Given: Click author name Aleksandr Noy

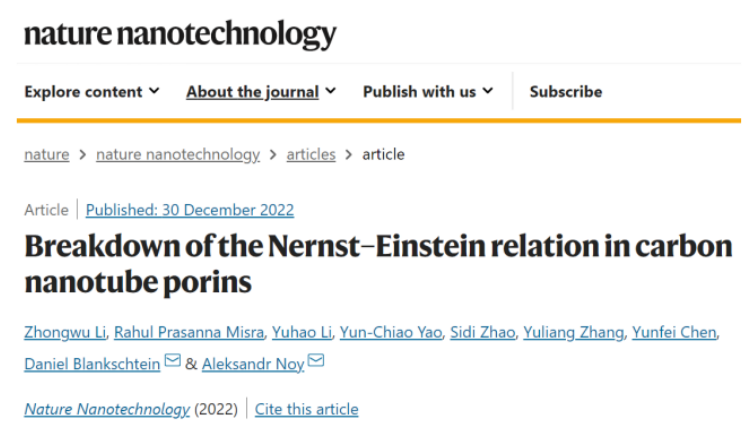Looking at the screenshot, I should (x=253, y=363).
